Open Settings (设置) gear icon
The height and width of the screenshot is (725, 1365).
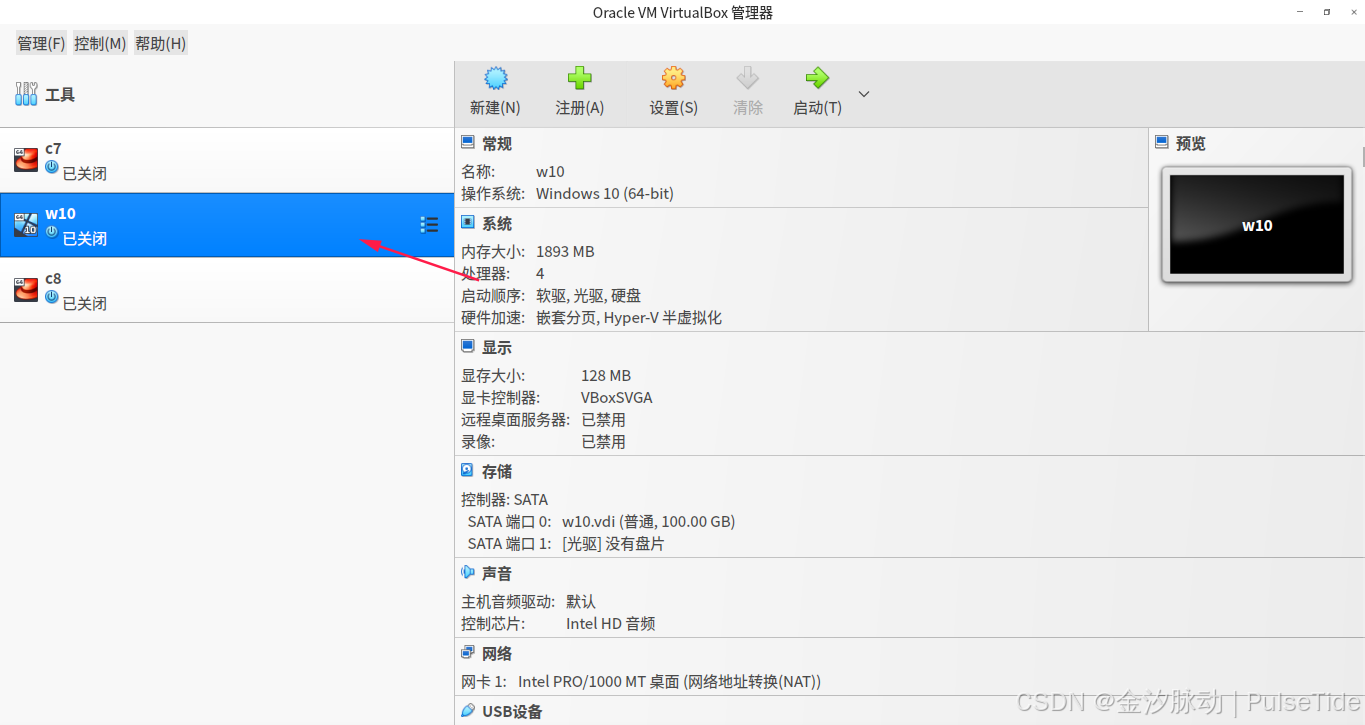pos(674,78)
